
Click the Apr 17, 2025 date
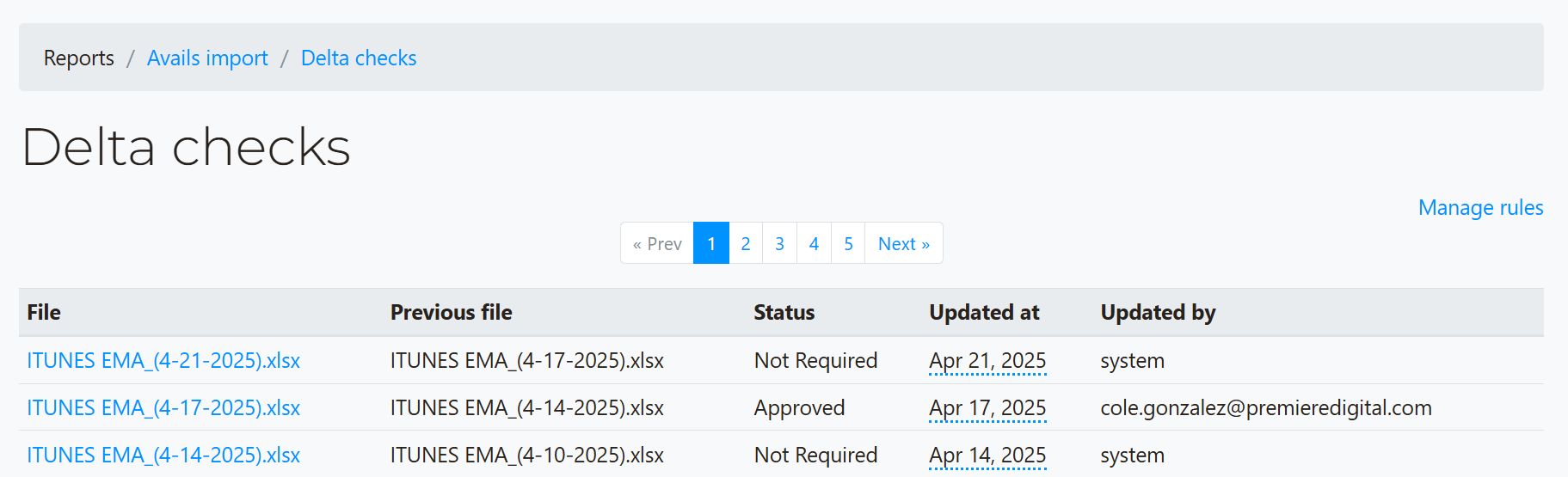click(987, 408)
